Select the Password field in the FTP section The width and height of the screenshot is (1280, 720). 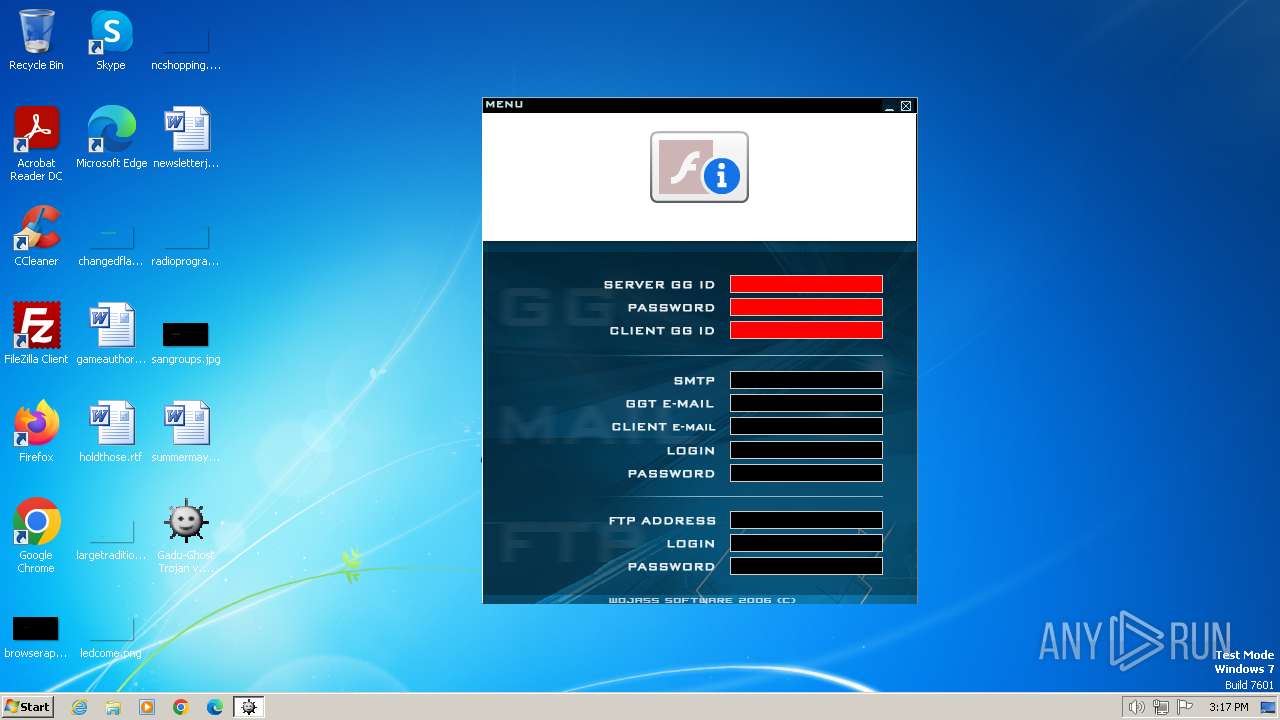[806, 566]
